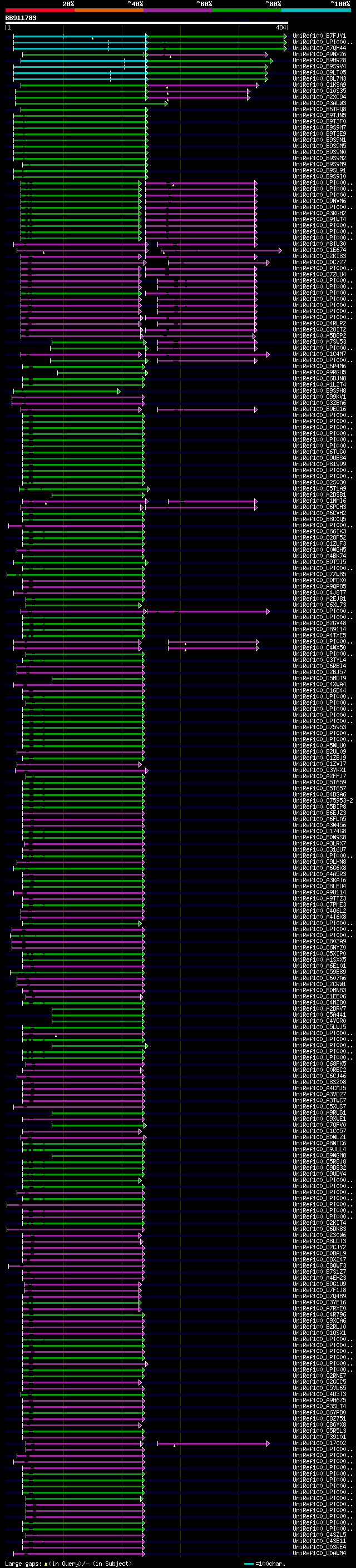
Task: Select label UniRef100_B0WLZ1
Action: (x=319, y=1136)
